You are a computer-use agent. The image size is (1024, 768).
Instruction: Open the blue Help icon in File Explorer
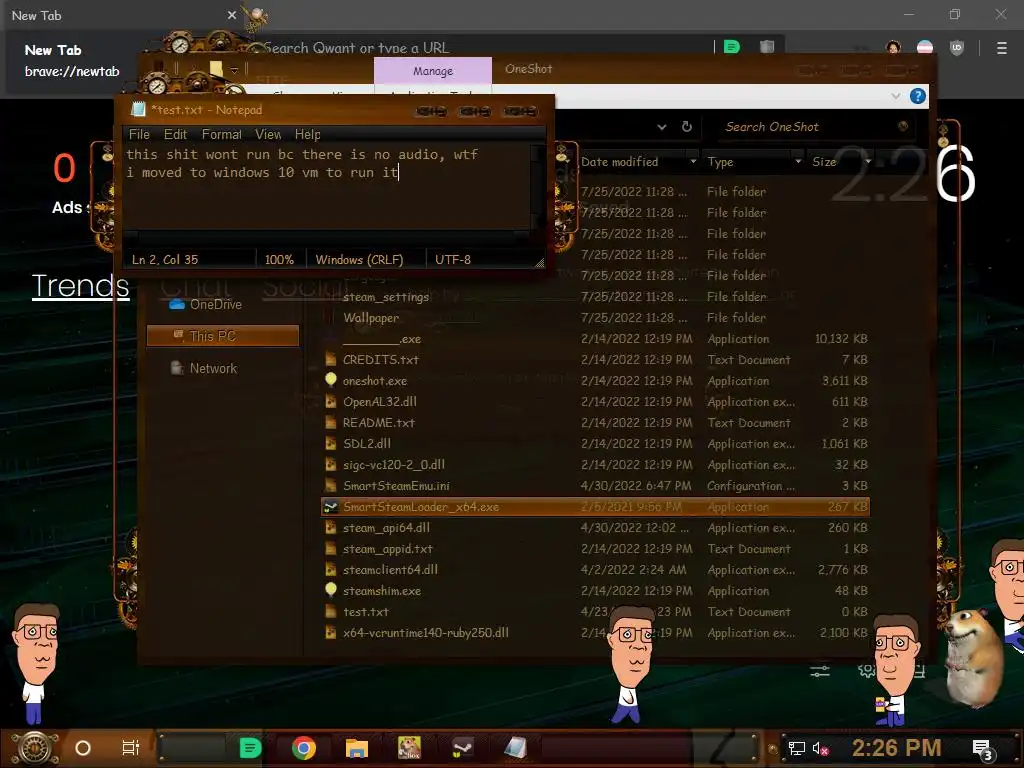(918, 97)
